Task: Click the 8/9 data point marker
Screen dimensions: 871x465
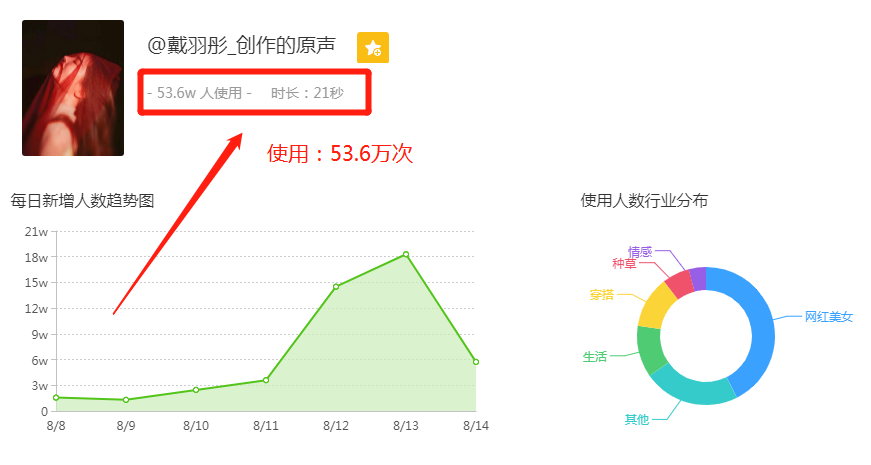Action: pos(126,400)
